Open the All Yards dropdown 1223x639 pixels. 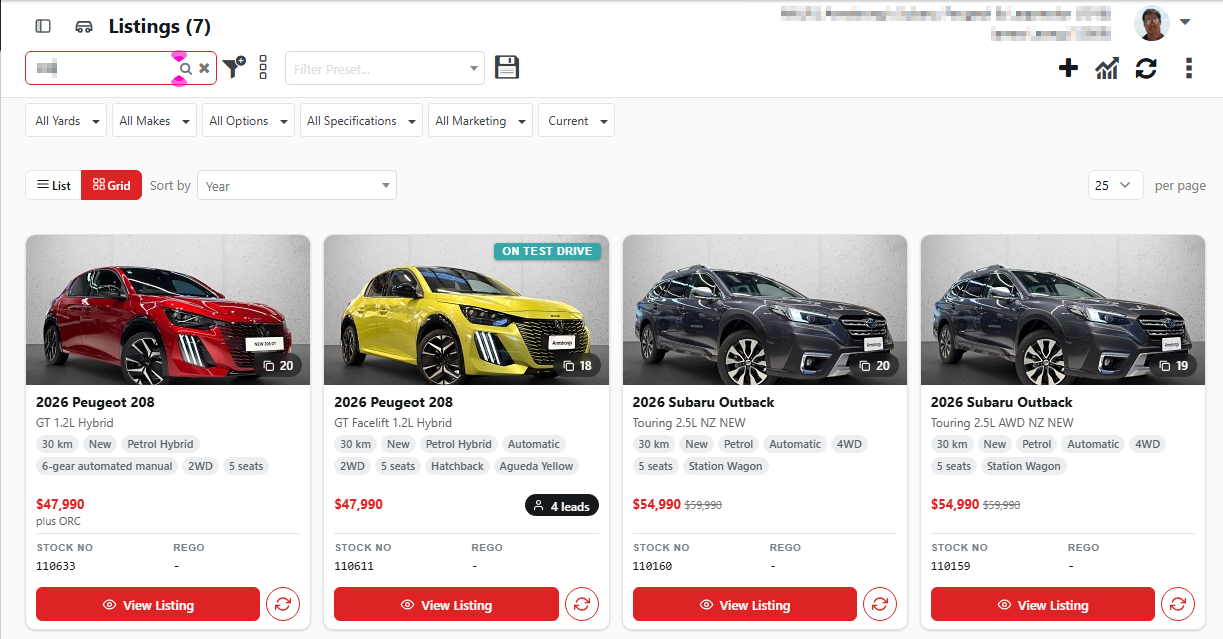(x=66, y=121)
